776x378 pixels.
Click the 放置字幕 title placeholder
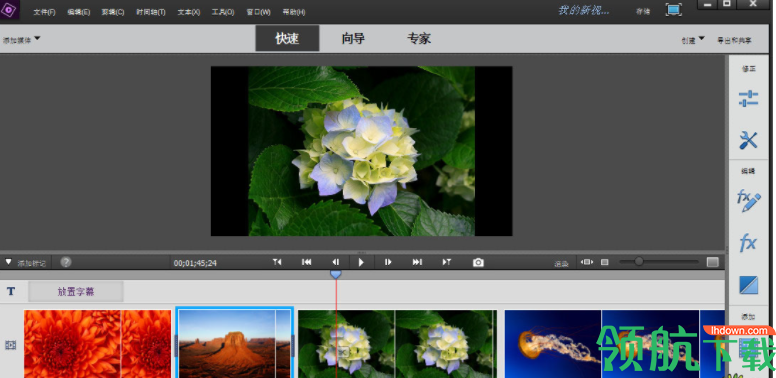pos(76,291)
